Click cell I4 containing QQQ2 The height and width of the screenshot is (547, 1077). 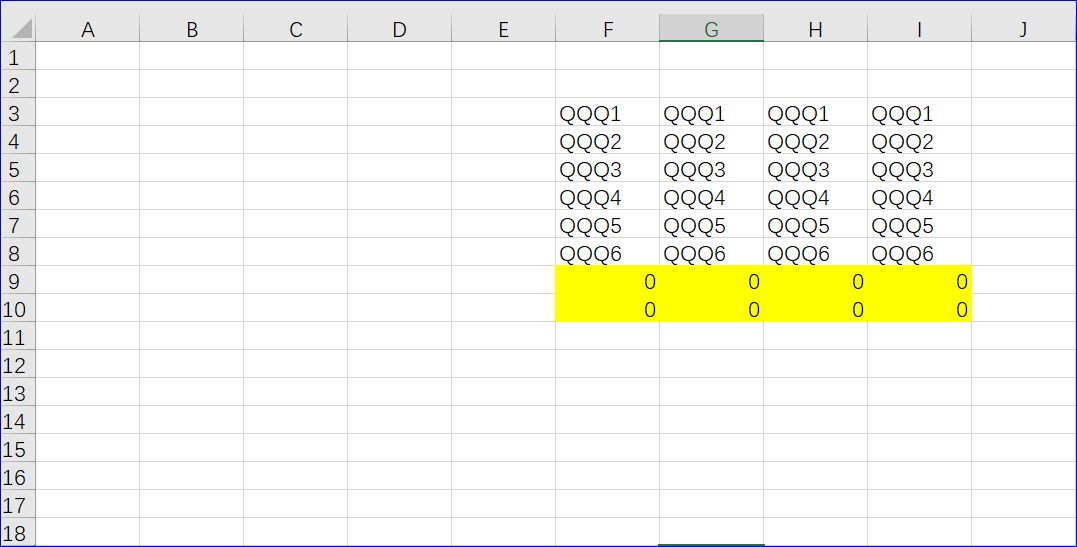(920, 140)
